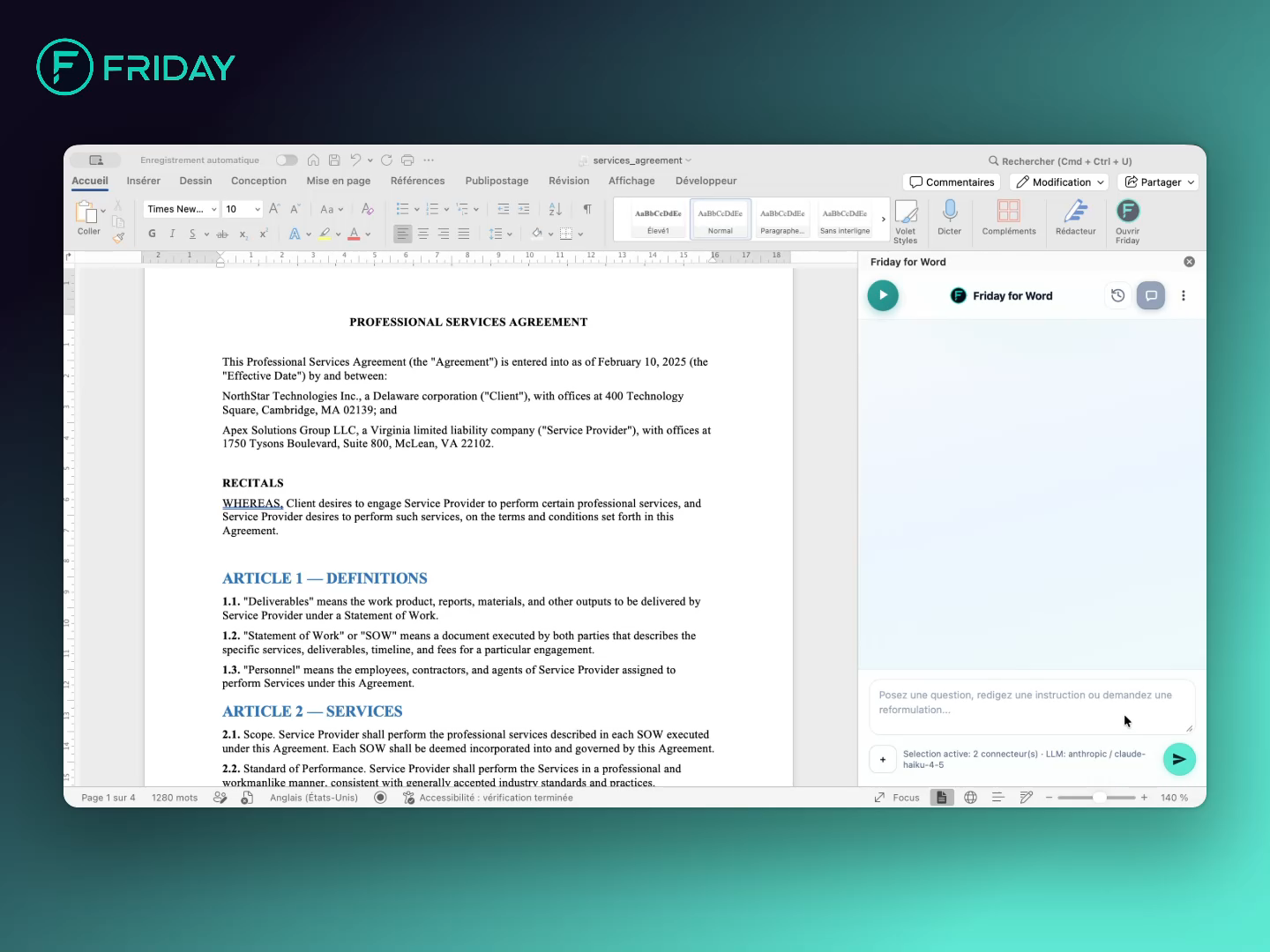Toggle Focus mode in status bar
The image size is (1270, 952).
pos(897,798)
